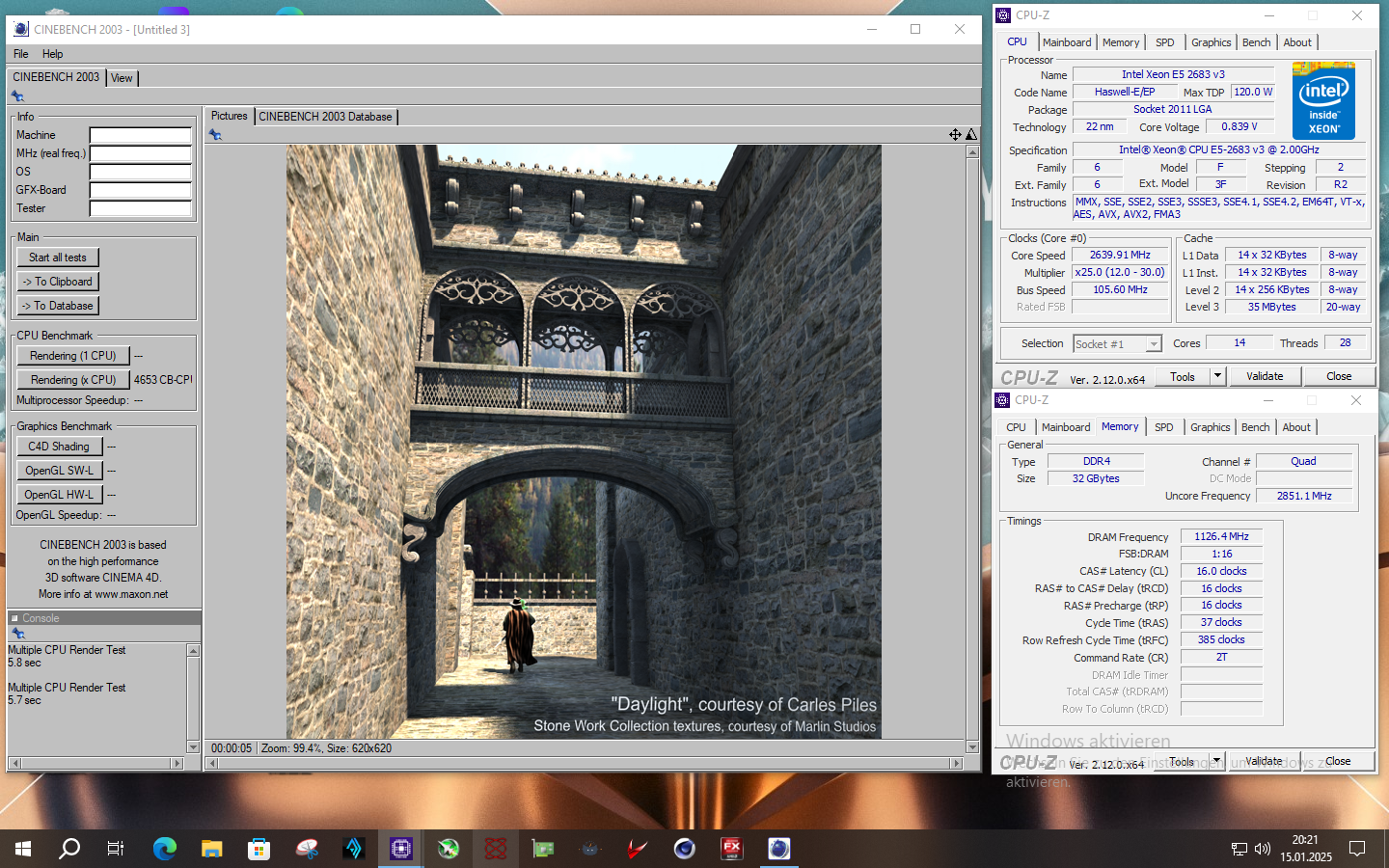Image resolution: width=1389 pixels, height=868 pixels.
Task: Open the Graphics tab in the CPU-Z Memory window
Action: 1210,427
